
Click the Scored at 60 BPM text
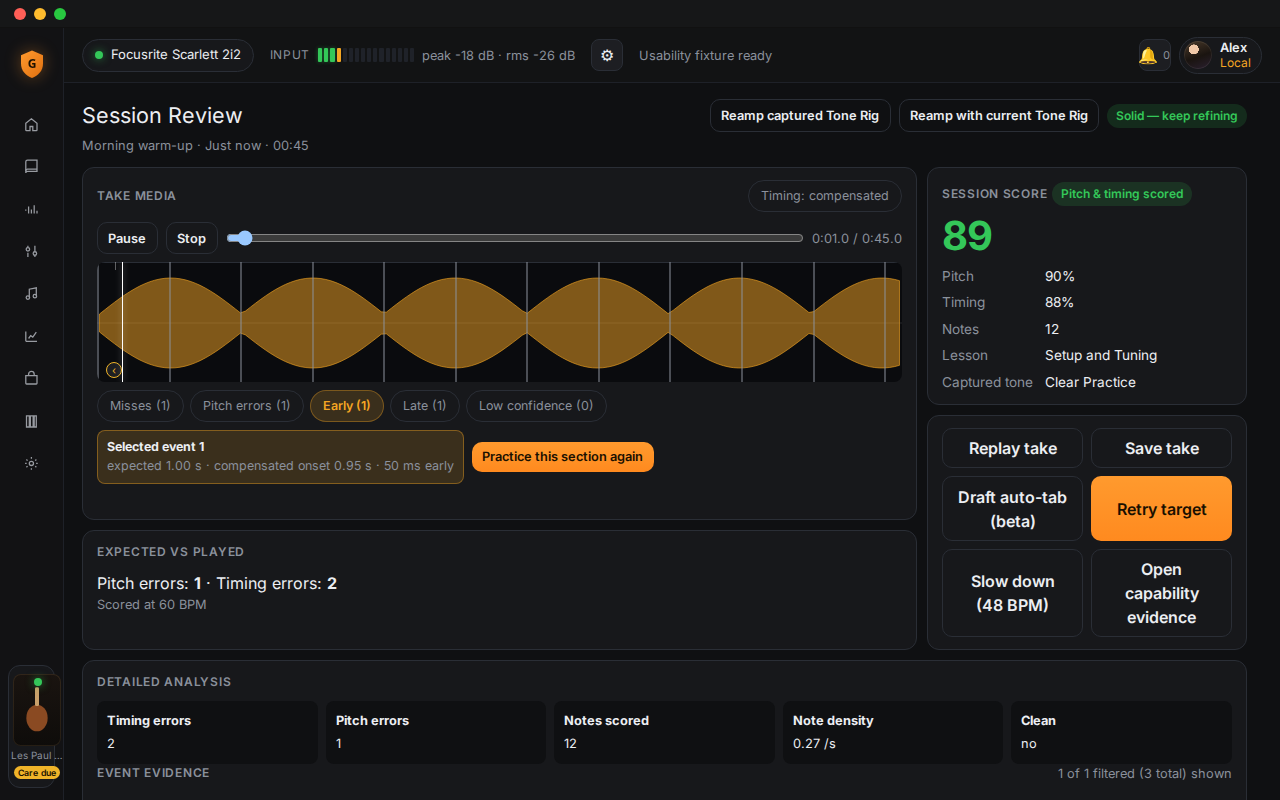tap(152, 605)
